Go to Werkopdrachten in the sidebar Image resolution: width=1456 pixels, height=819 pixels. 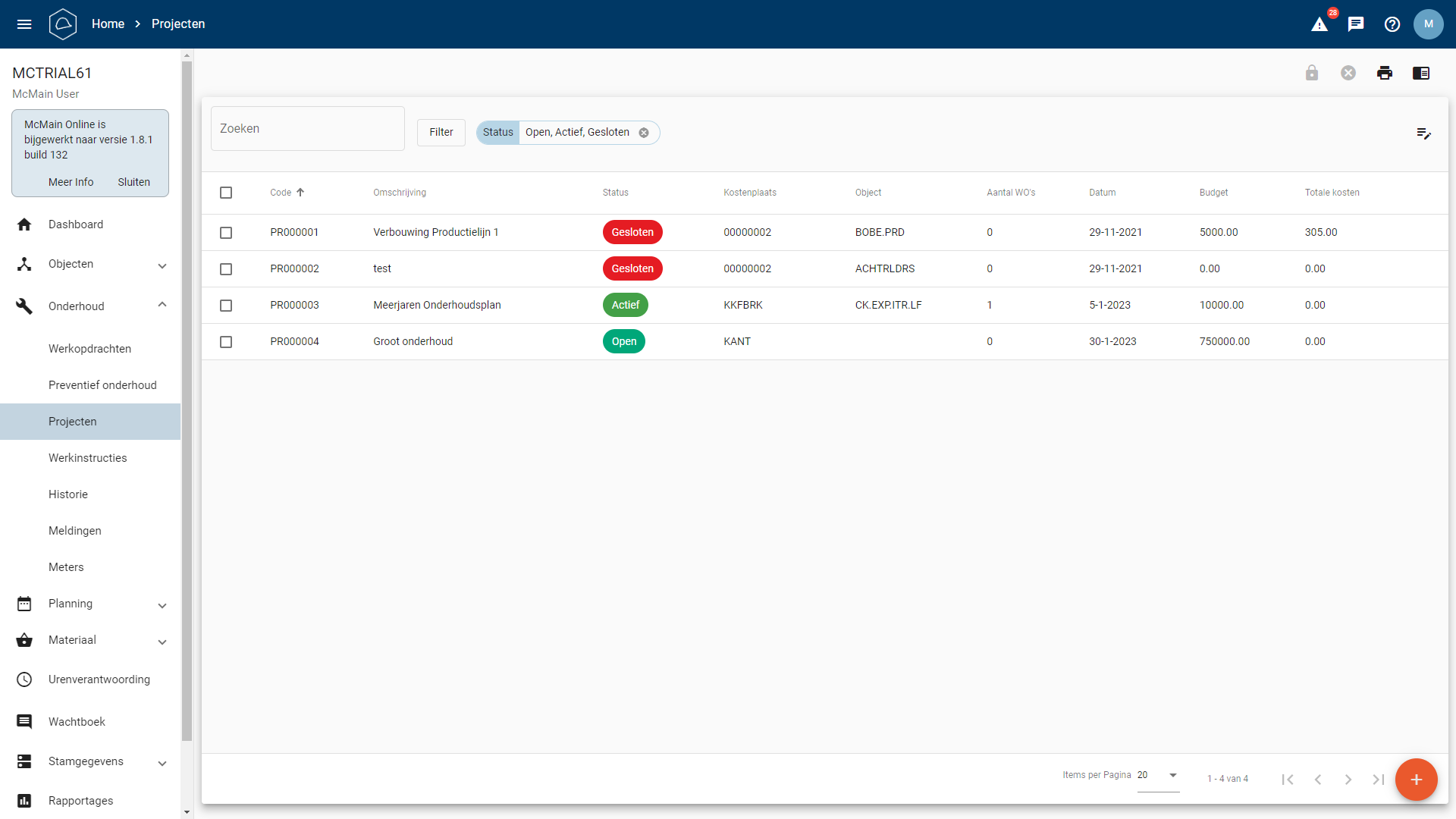89,349
